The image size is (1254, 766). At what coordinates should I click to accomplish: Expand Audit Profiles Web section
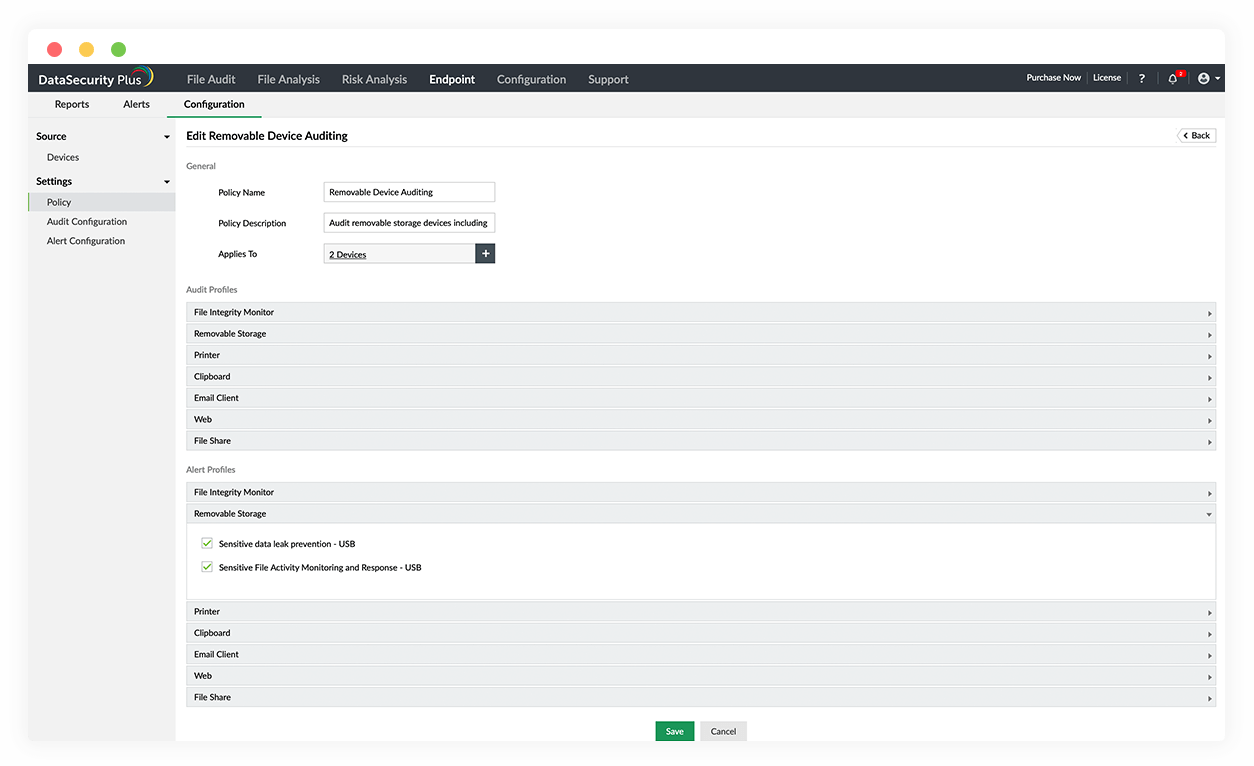(x=701, y=419)
